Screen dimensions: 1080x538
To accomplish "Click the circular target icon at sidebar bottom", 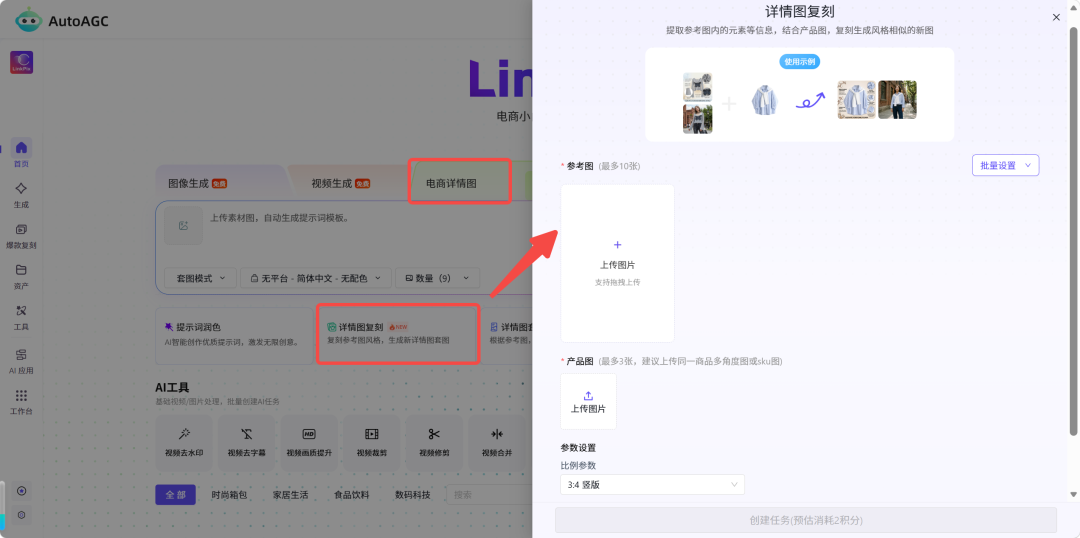I will tap(21, 491).
